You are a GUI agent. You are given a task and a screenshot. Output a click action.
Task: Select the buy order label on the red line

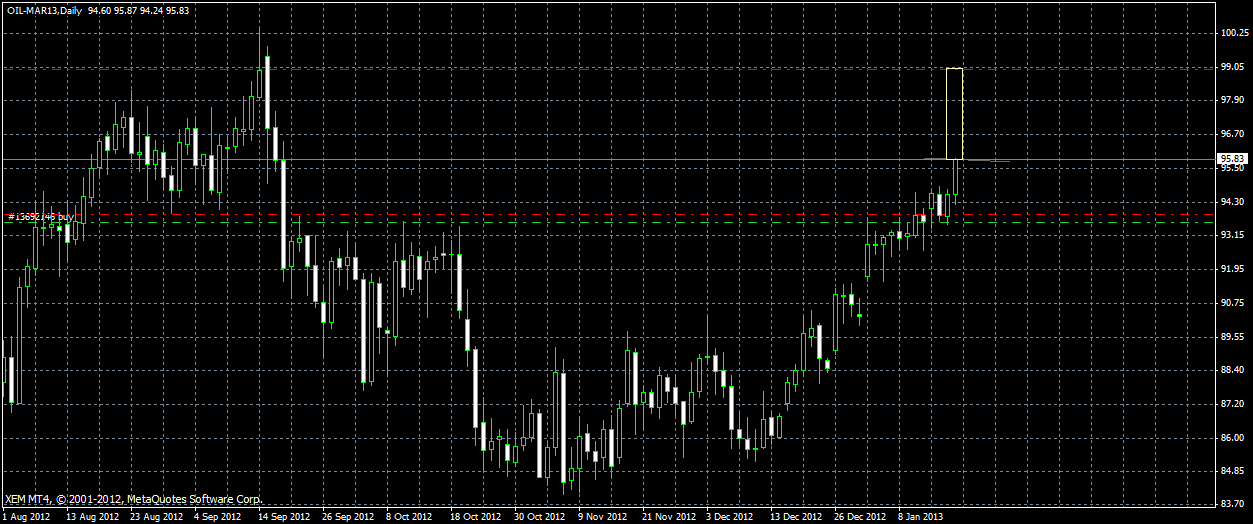pyautogui.click(x=41, y=216)
